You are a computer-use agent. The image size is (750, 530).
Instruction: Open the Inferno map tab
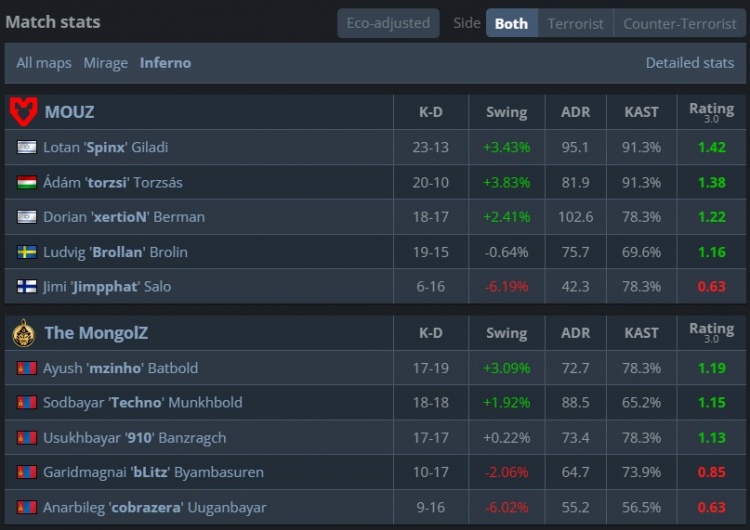[x=165, y=63]
